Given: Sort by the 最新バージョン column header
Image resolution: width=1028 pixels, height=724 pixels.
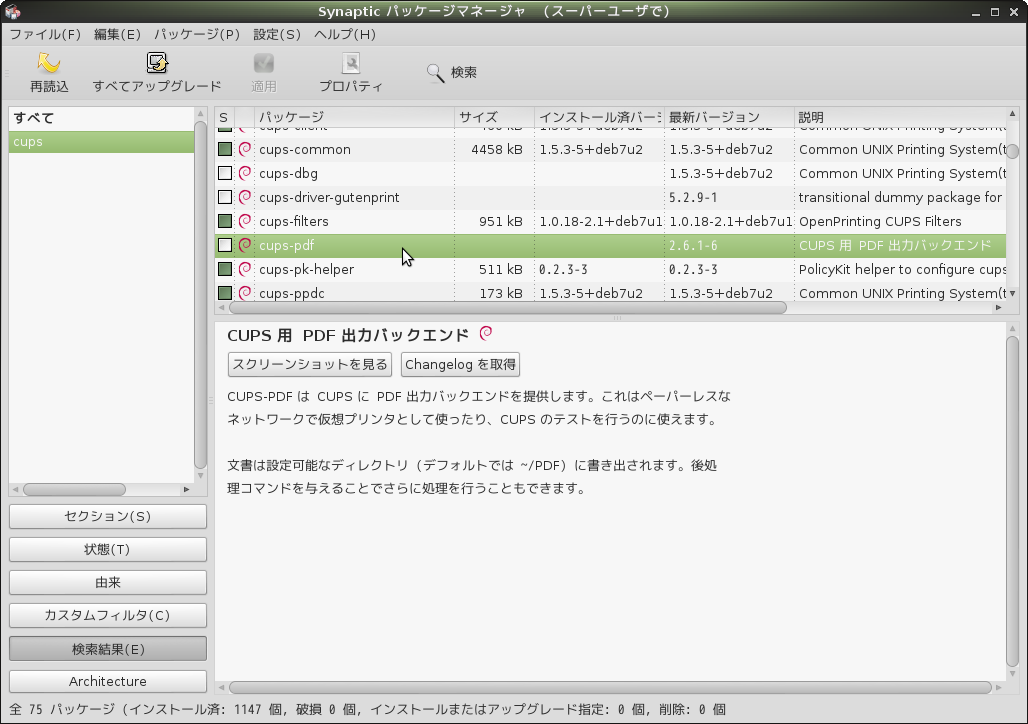Looking at the screenshot, I should tap(729, 117).
